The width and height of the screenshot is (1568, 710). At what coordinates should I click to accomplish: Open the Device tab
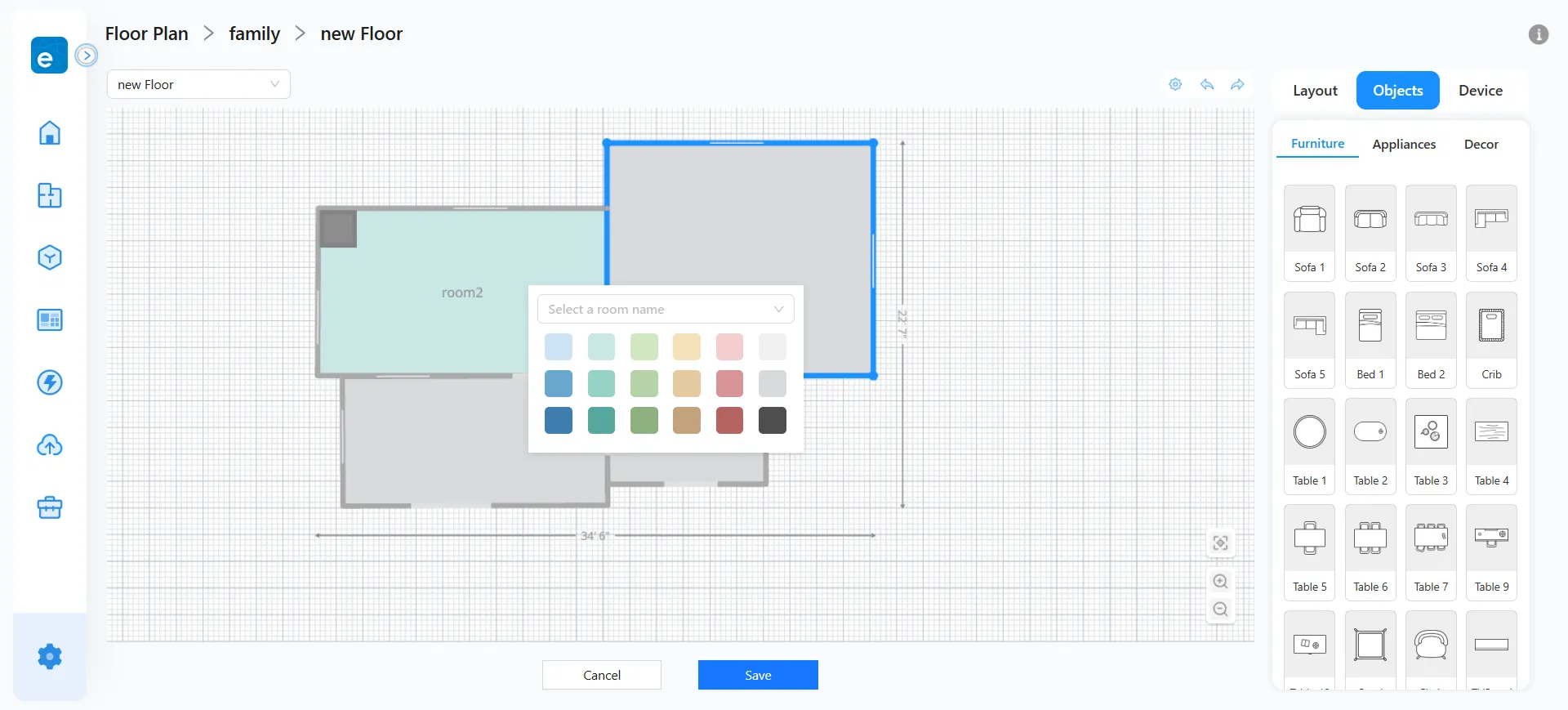1480,91
